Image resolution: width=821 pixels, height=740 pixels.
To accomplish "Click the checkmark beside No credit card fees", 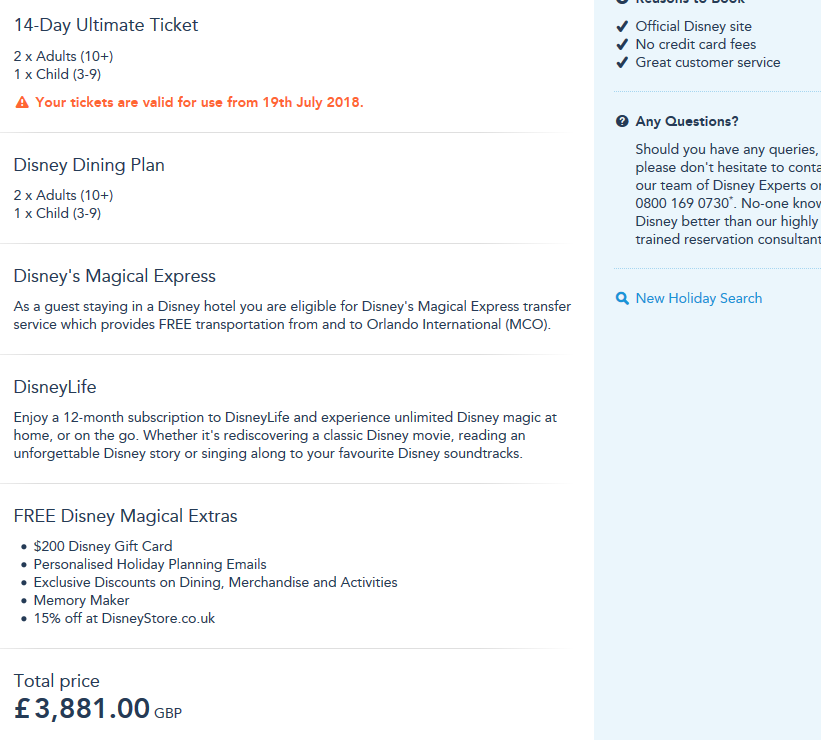I will click(x=622, y=44).
